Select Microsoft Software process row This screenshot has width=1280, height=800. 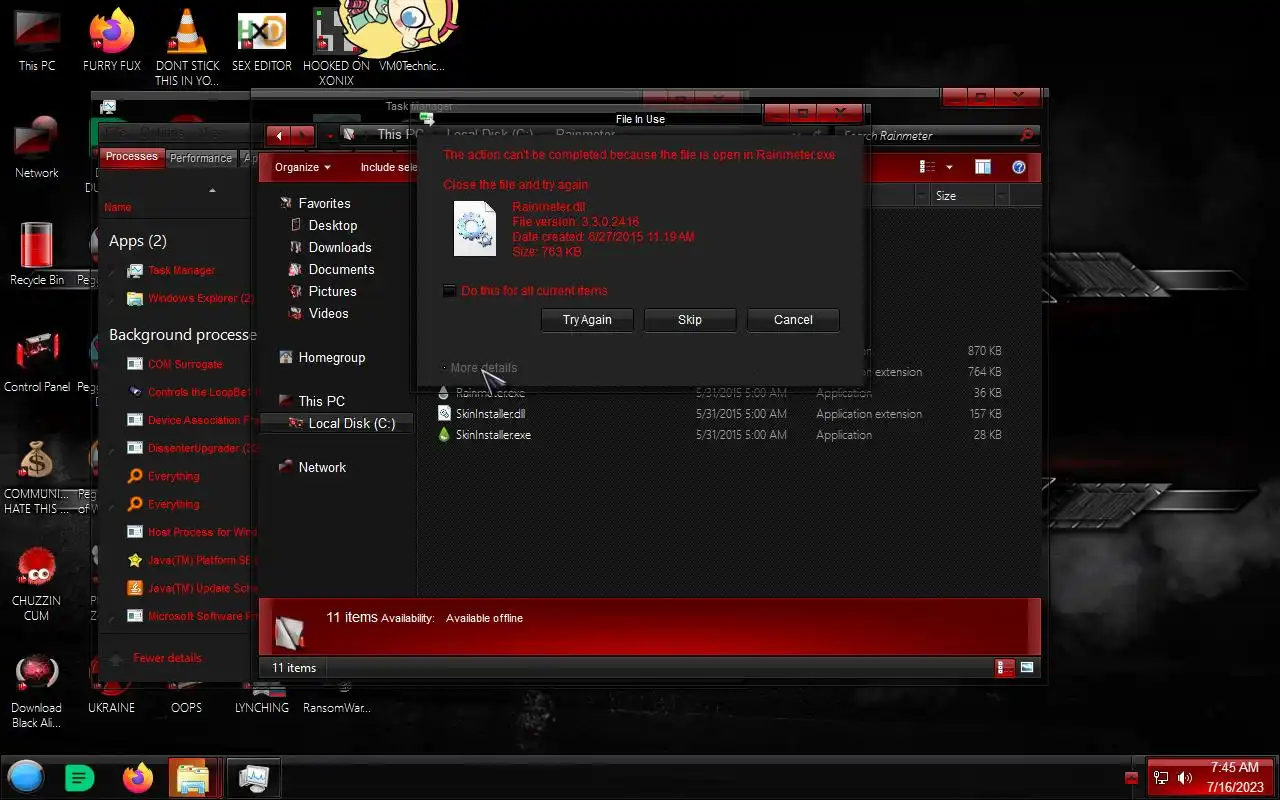pos(190,616)
